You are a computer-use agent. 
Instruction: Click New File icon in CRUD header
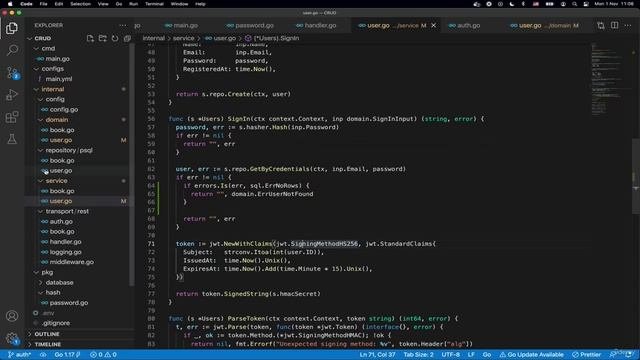pos(90,38)
